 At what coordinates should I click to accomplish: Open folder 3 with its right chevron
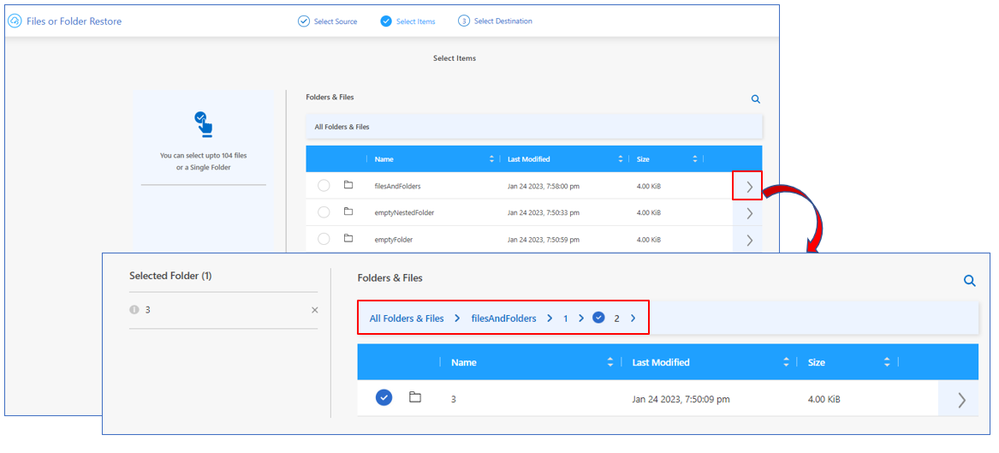tap(961, 400)
